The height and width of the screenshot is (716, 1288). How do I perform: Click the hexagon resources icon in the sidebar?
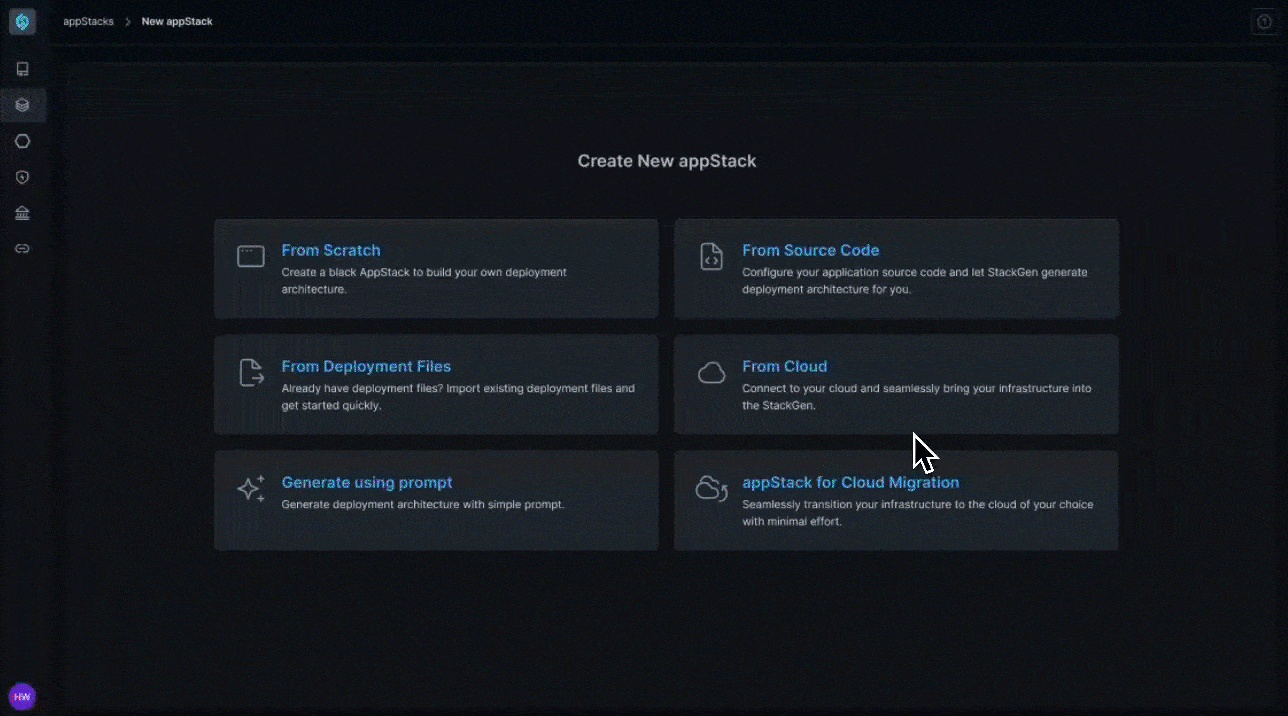22,141
